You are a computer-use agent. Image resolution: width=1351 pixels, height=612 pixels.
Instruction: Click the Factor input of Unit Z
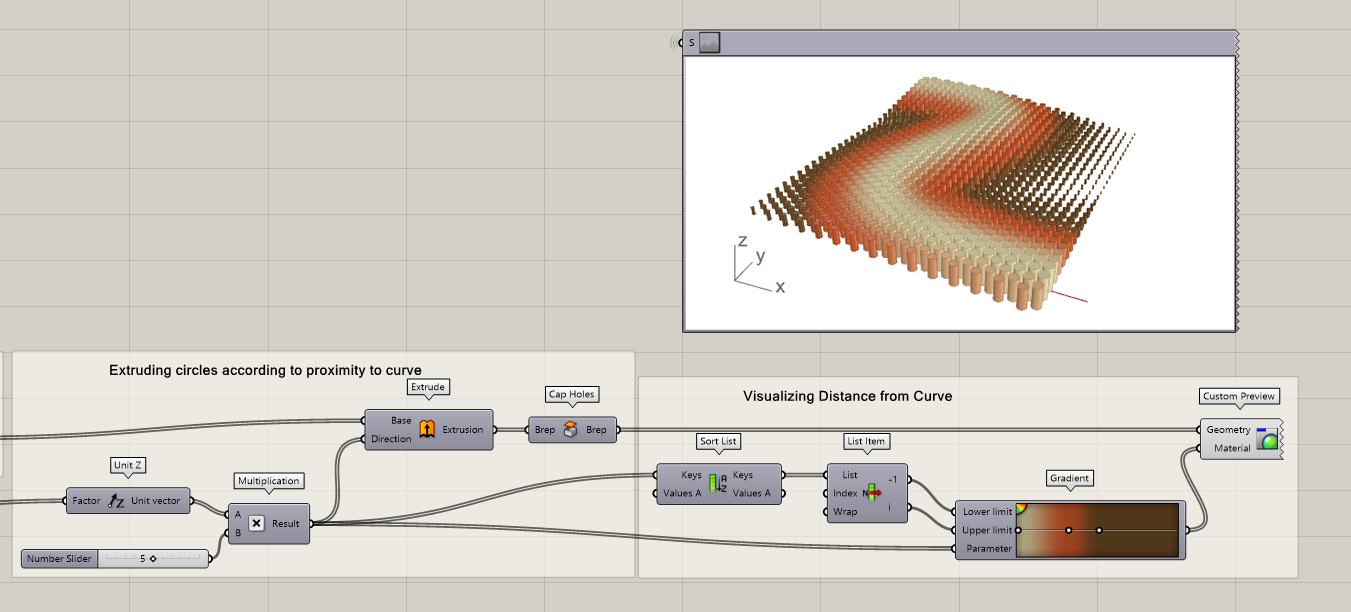coord(87,501)
